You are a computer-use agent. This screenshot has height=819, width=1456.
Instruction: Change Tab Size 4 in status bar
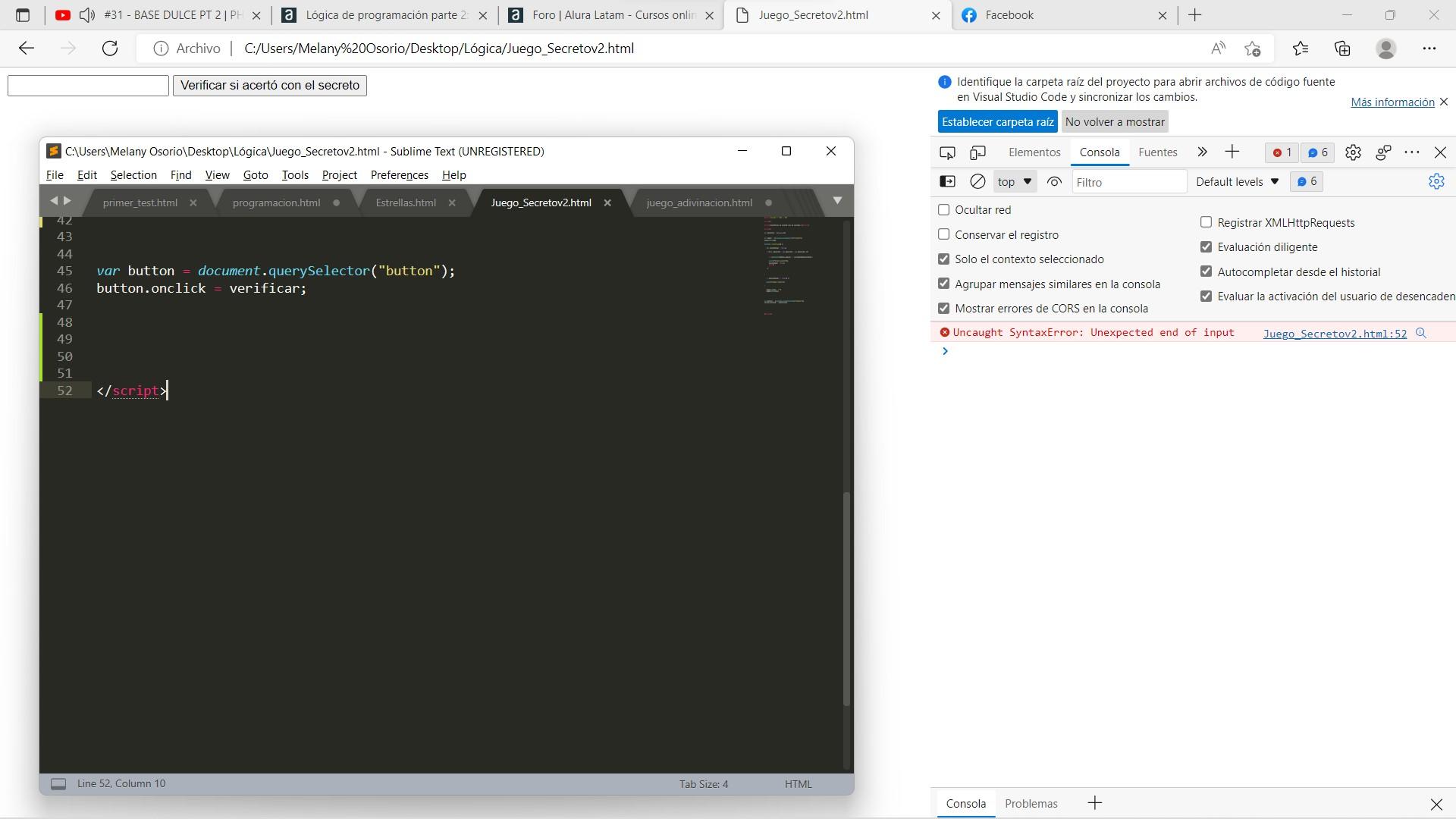704,784
